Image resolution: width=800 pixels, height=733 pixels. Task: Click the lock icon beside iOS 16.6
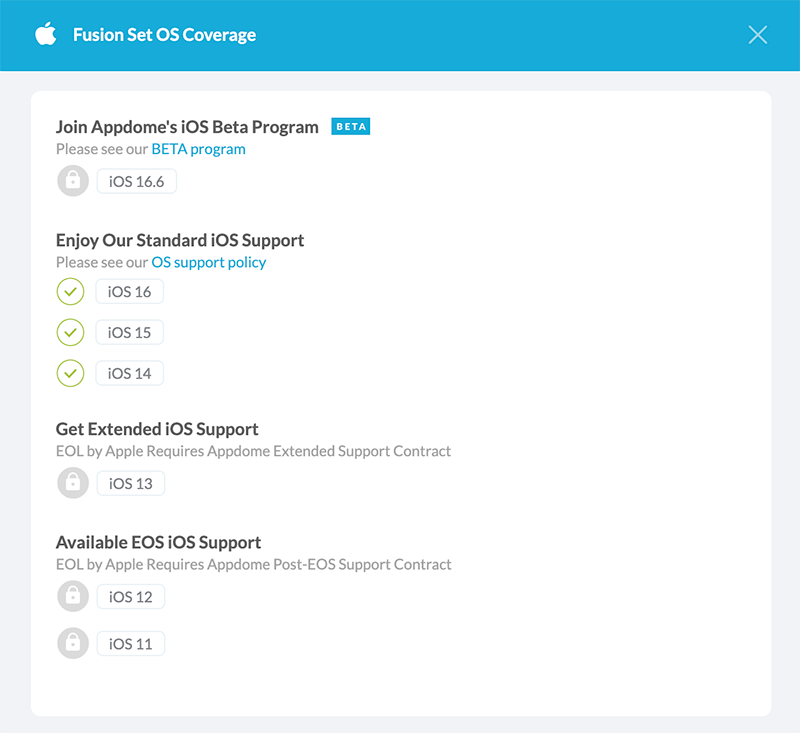coord(73,181)
